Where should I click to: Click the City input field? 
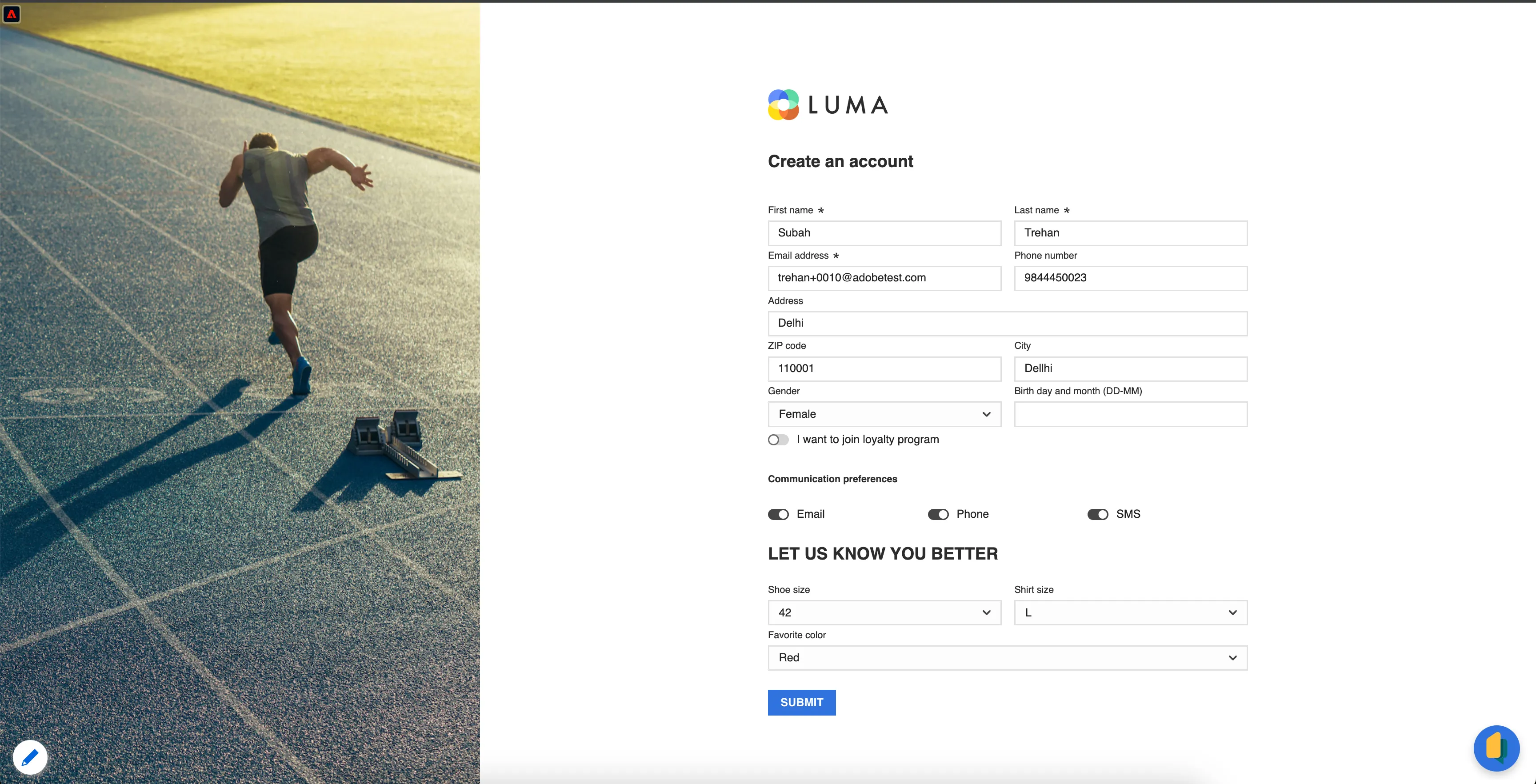coord(1131,368)
